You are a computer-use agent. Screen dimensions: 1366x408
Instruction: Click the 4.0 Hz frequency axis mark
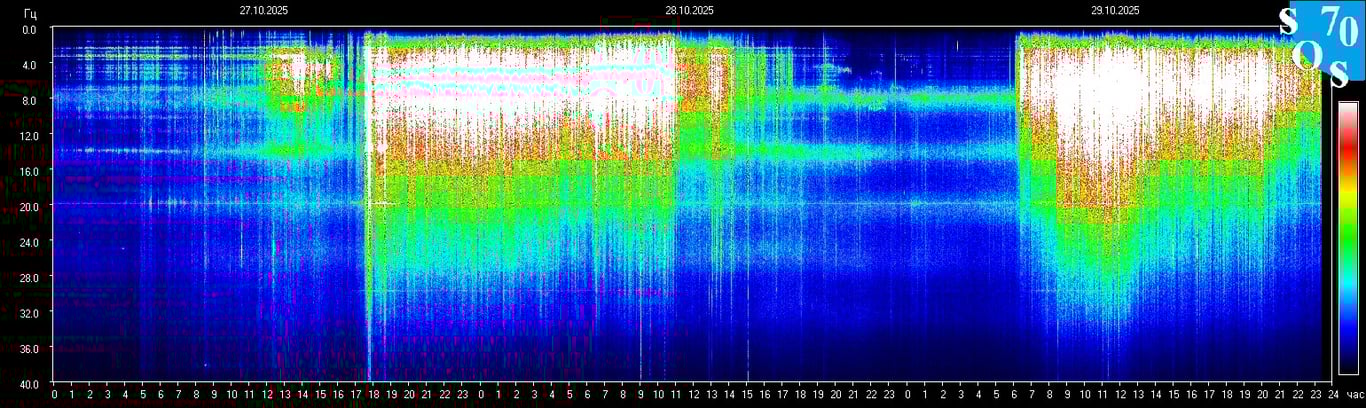pos(30,65)
